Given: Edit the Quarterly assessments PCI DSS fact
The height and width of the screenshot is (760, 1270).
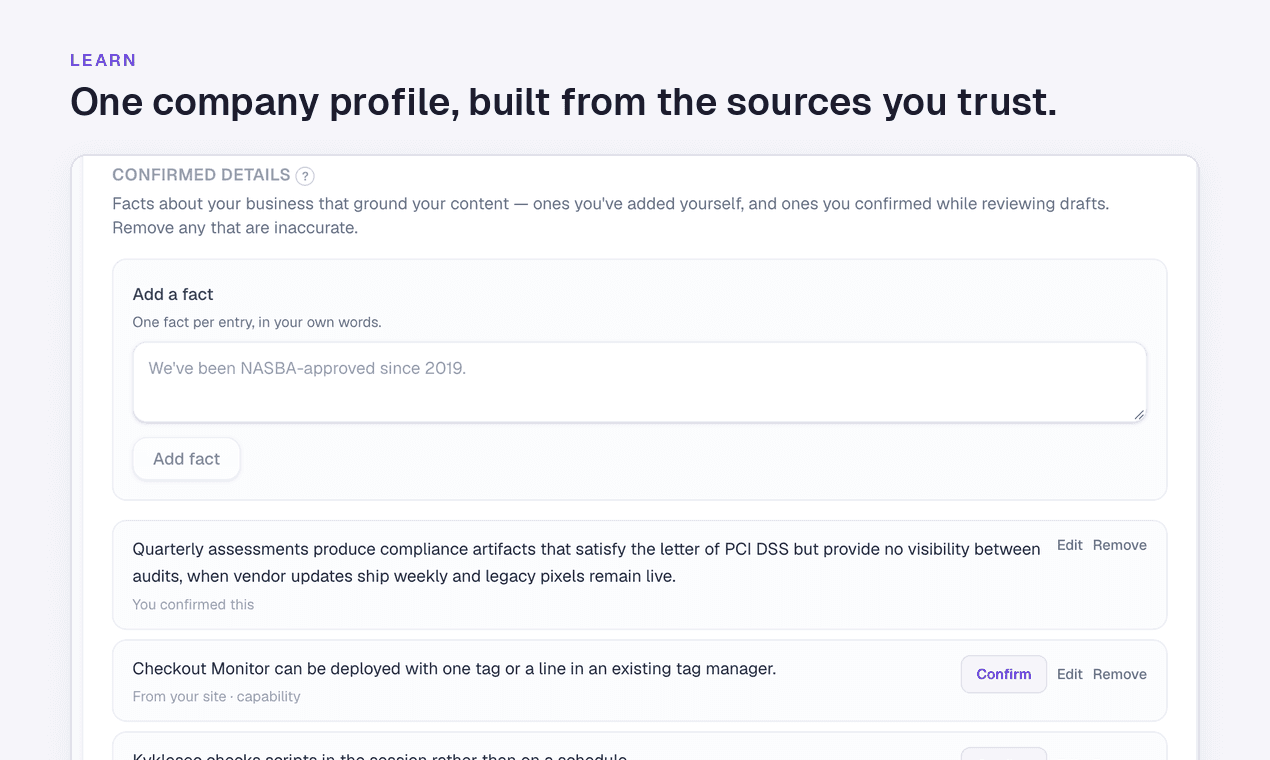Looking at the screenshot, I should 1069,545.
